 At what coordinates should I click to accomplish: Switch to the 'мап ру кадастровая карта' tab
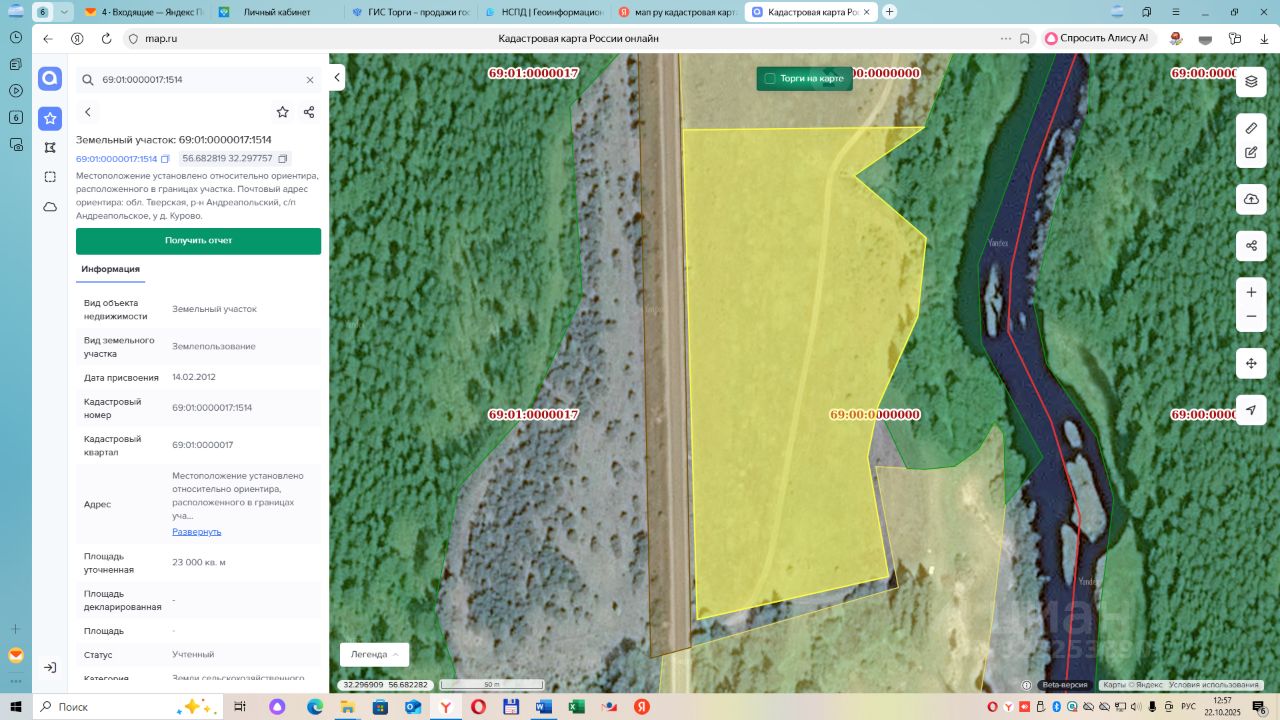click(x=676, y=12)
